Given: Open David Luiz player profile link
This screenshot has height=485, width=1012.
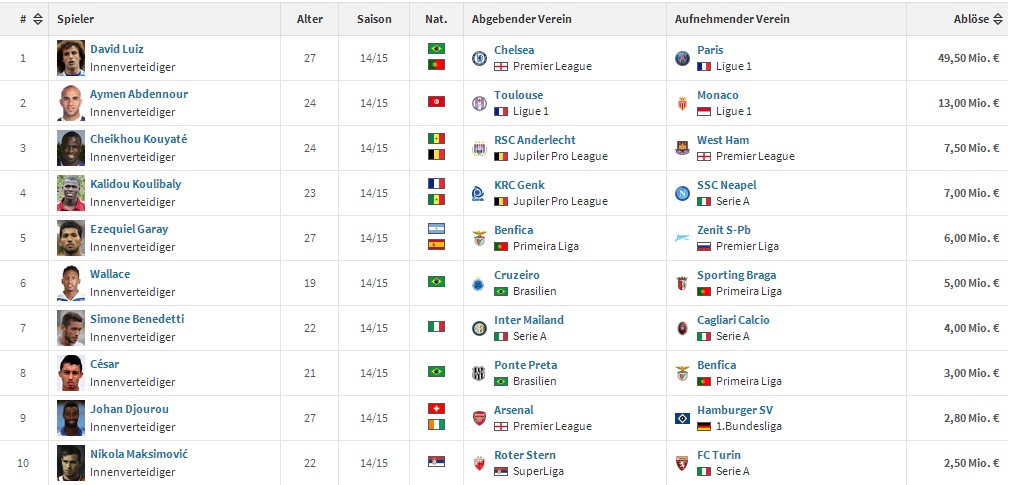Looking at the screenshot, I should (x=117, y=49).
